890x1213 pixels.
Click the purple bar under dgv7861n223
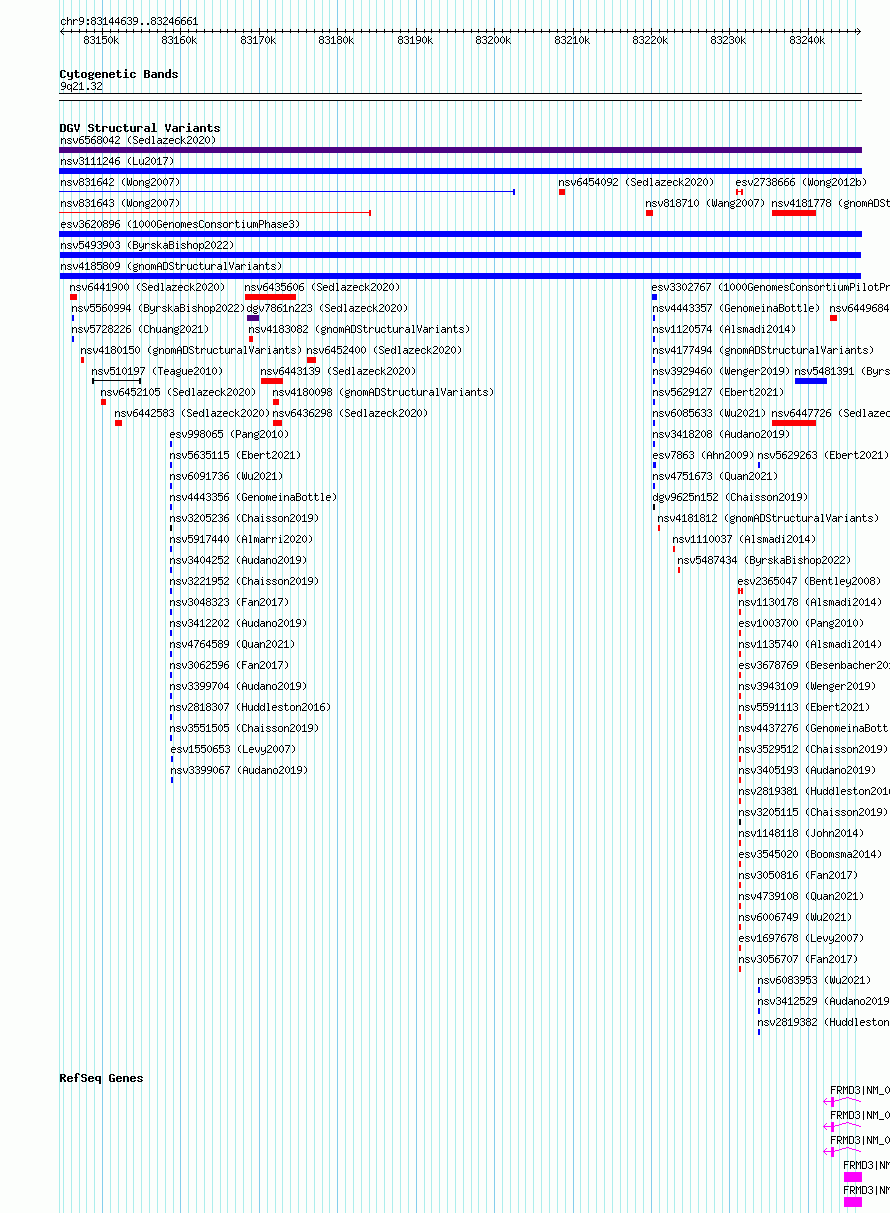point(253,318)
